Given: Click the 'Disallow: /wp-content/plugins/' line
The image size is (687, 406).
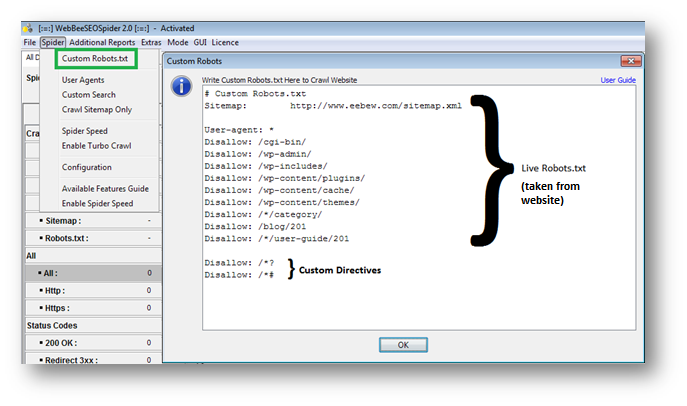Looking at the screenshot, I should 285,178.
